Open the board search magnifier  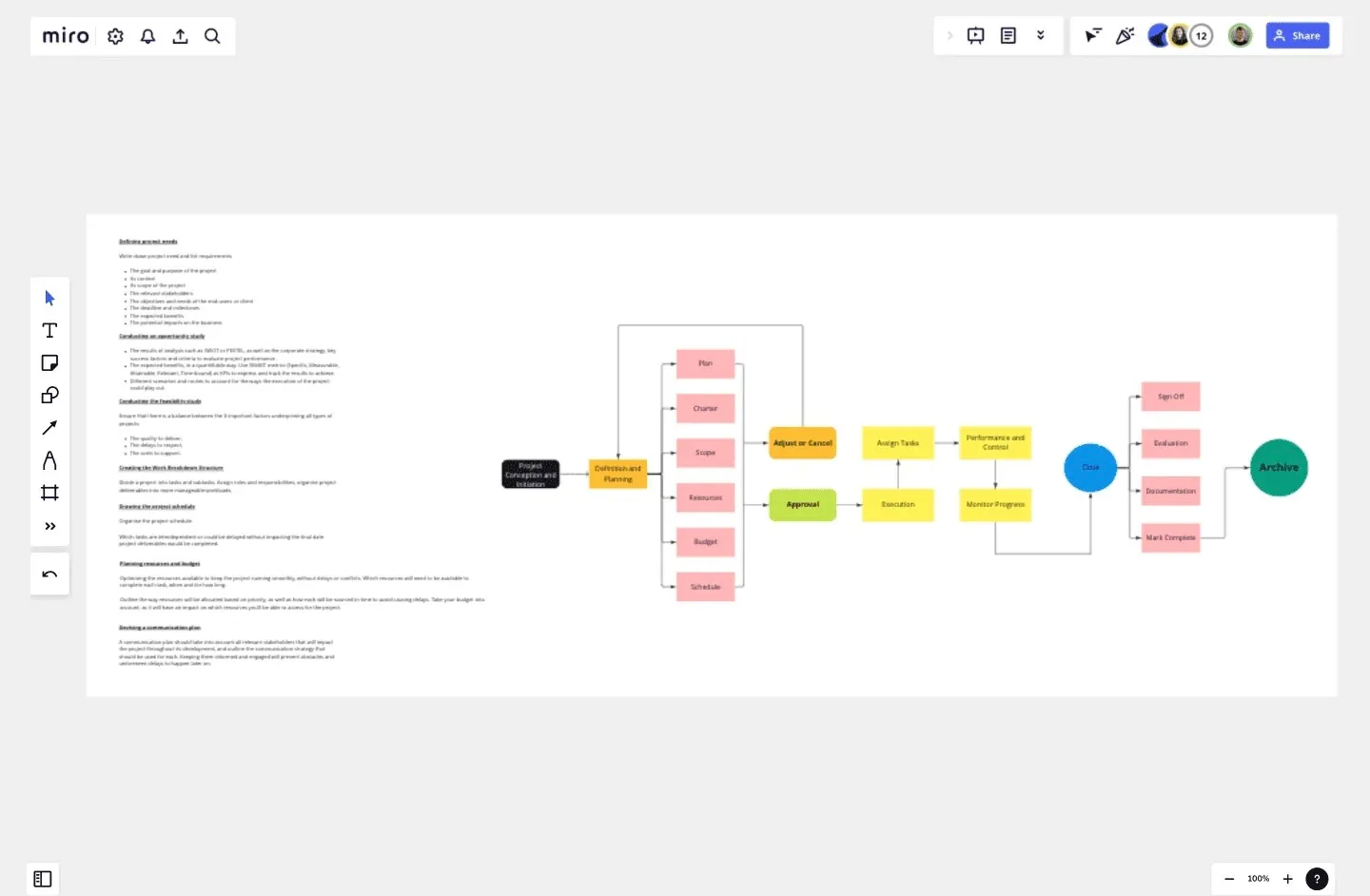(x=212, y=36)
